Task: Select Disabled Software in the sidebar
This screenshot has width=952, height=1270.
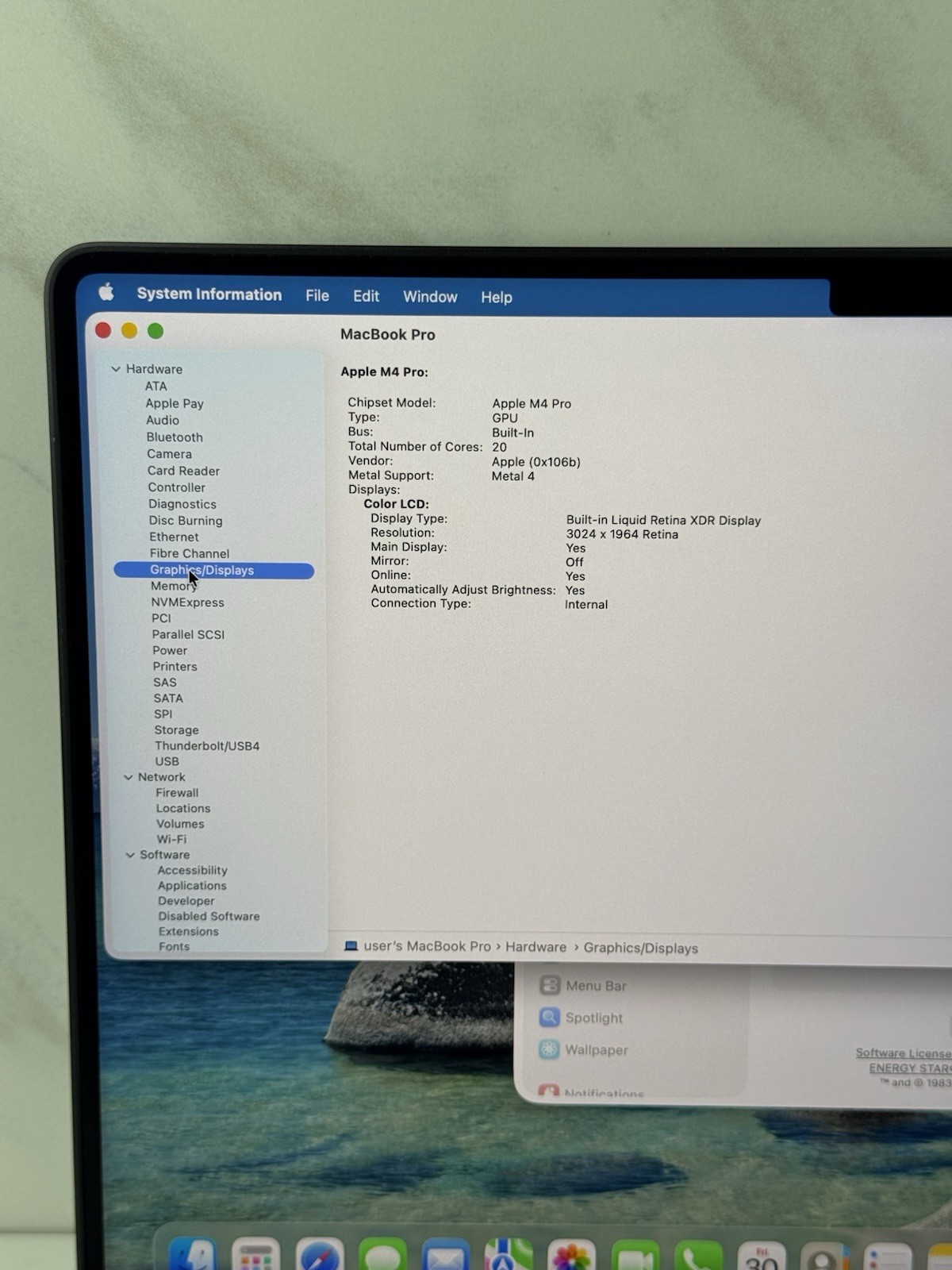Action: pyautogui.click(x=209, y=916)
